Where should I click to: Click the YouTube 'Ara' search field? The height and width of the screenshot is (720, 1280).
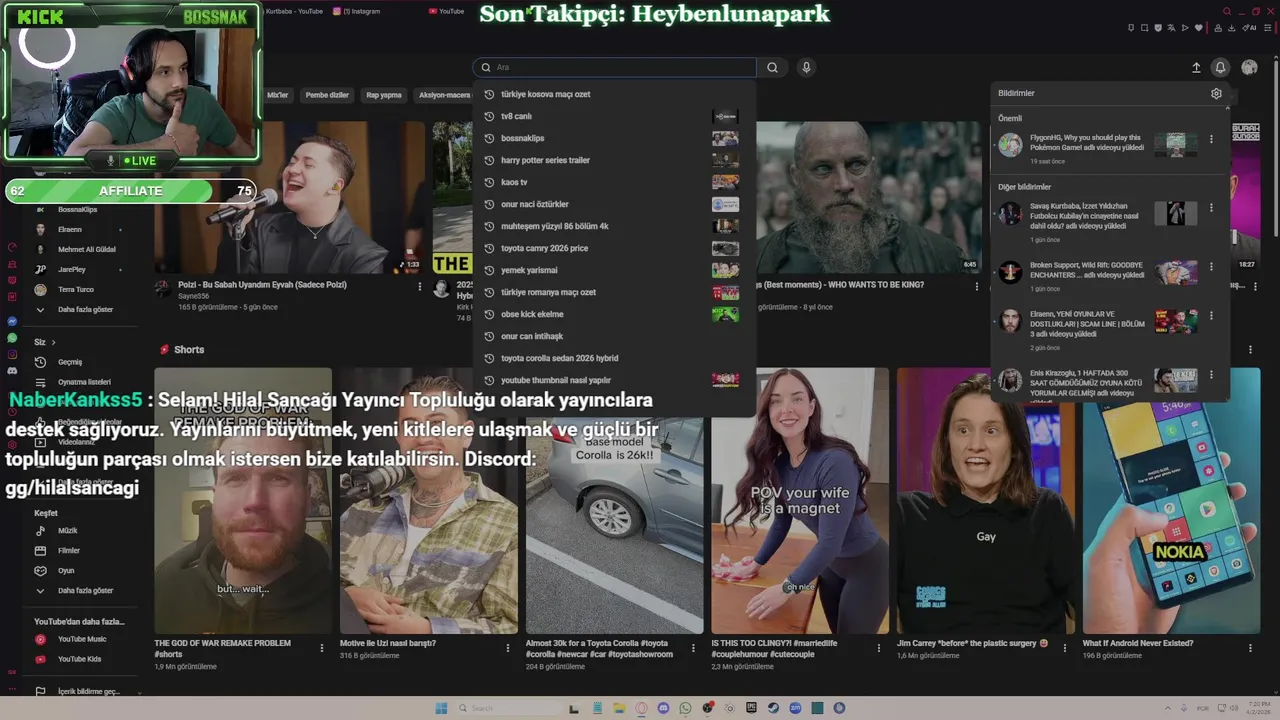click(615, 67)
